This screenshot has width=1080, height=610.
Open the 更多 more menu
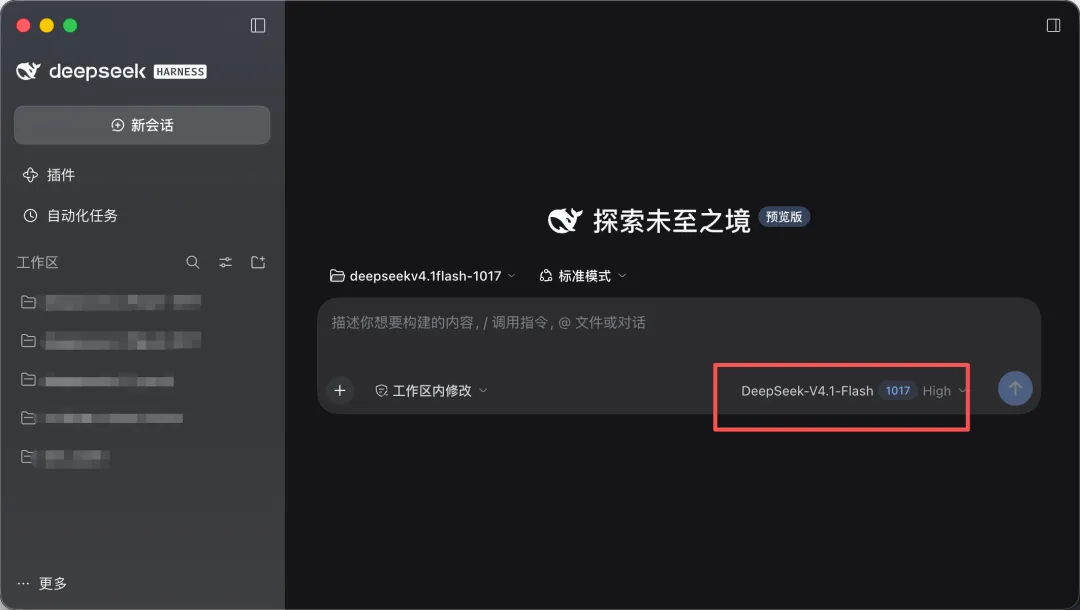pos(42,583)
